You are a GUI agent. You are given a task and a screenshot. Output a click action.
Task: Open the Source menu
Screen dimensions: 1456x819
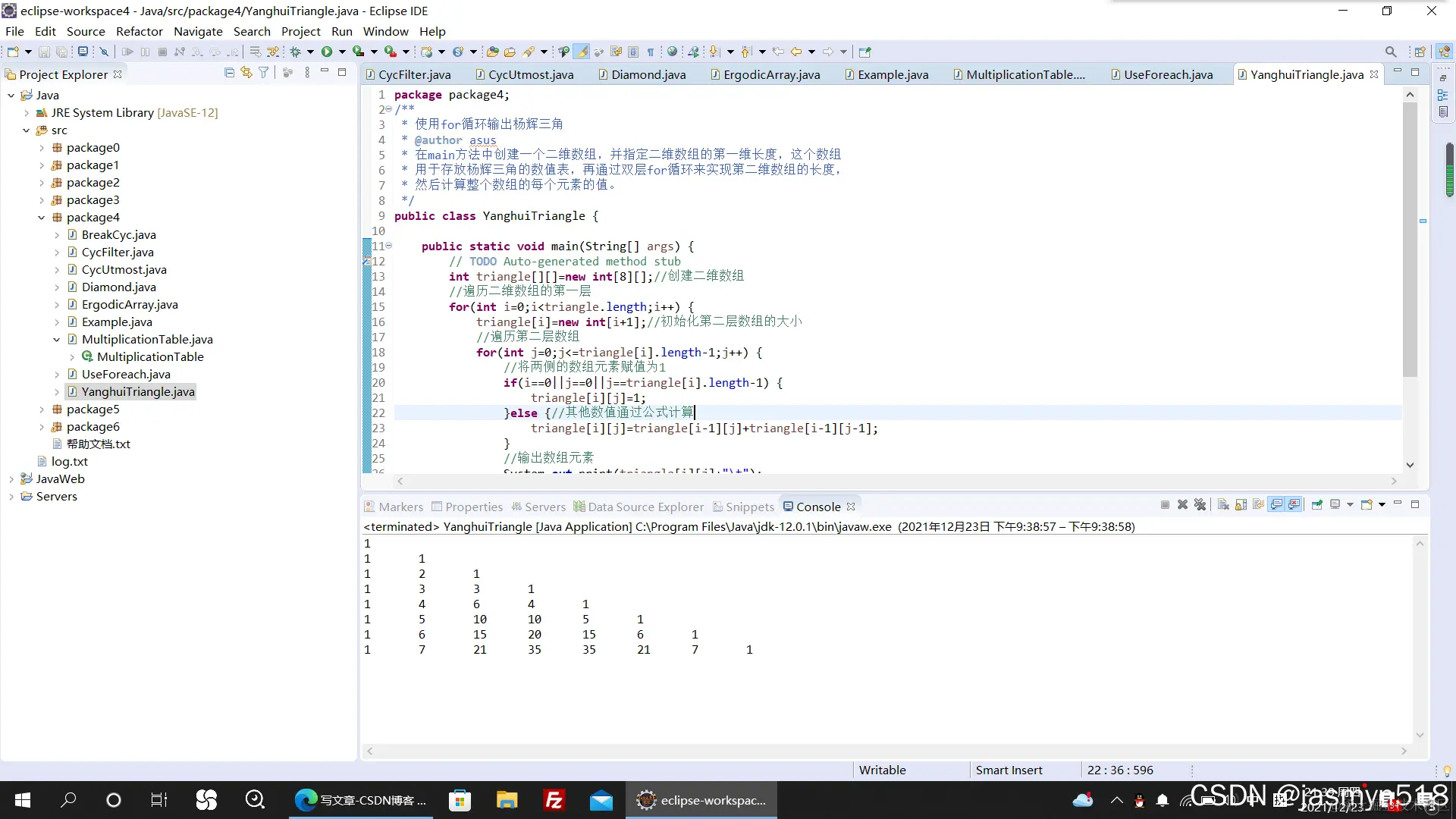coord(86,31)
